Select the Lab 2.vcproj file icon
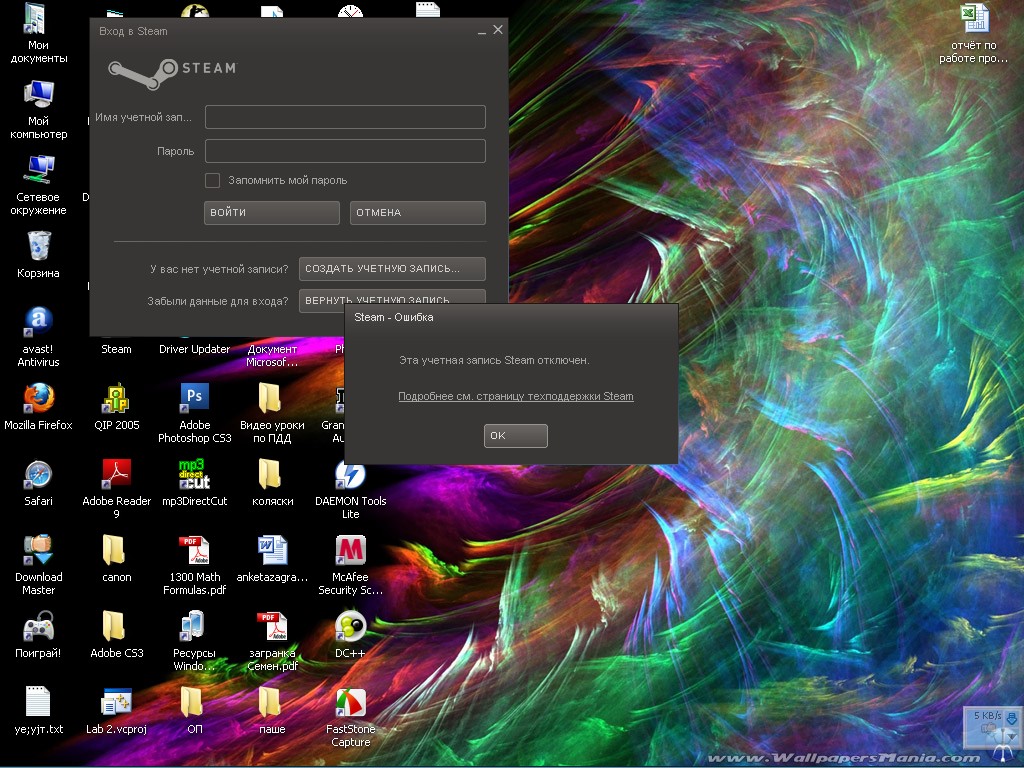This screenshot has width=1024, height=768. point(116,711)
